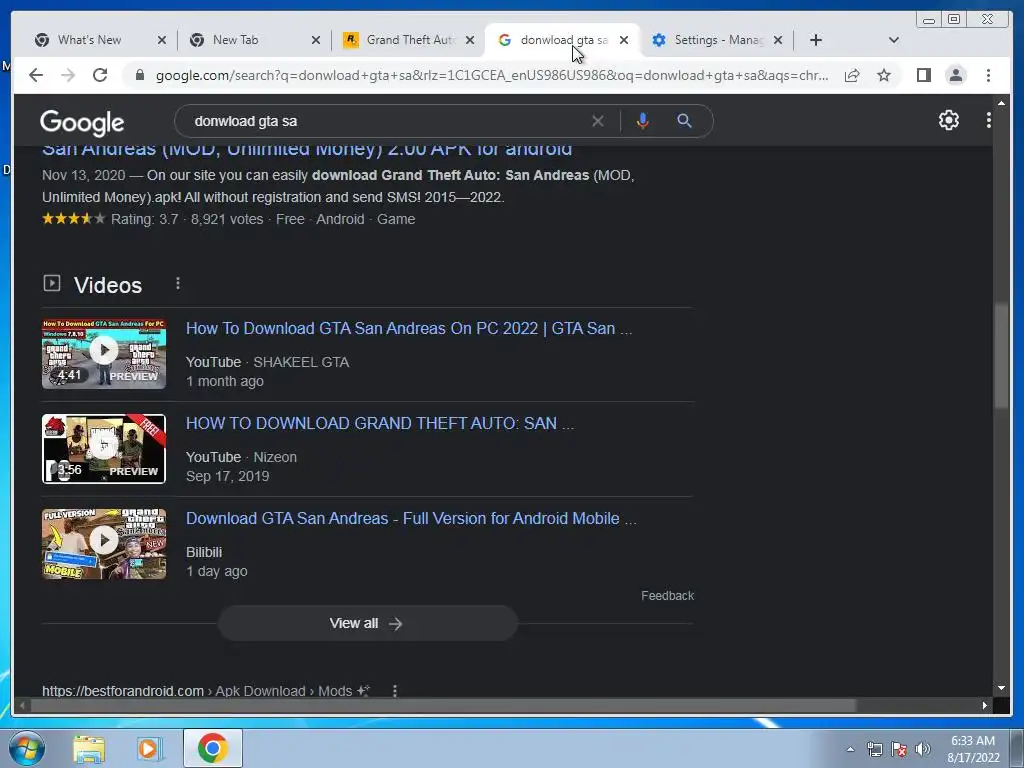Expand the tab search dropdown arrow
This screenshot has width=1024, height=768.
click(894, 40)
